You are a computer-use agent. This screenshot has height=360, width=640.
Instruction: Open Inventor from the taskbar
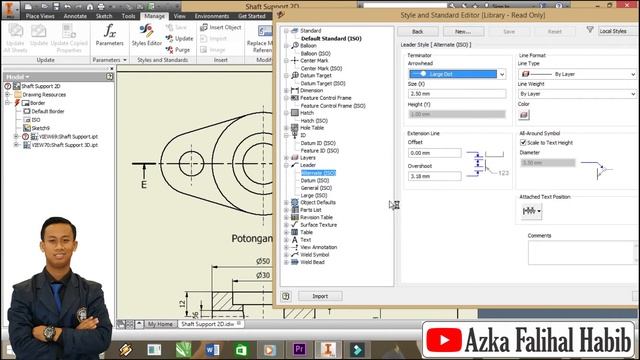[x=328, y=349]
